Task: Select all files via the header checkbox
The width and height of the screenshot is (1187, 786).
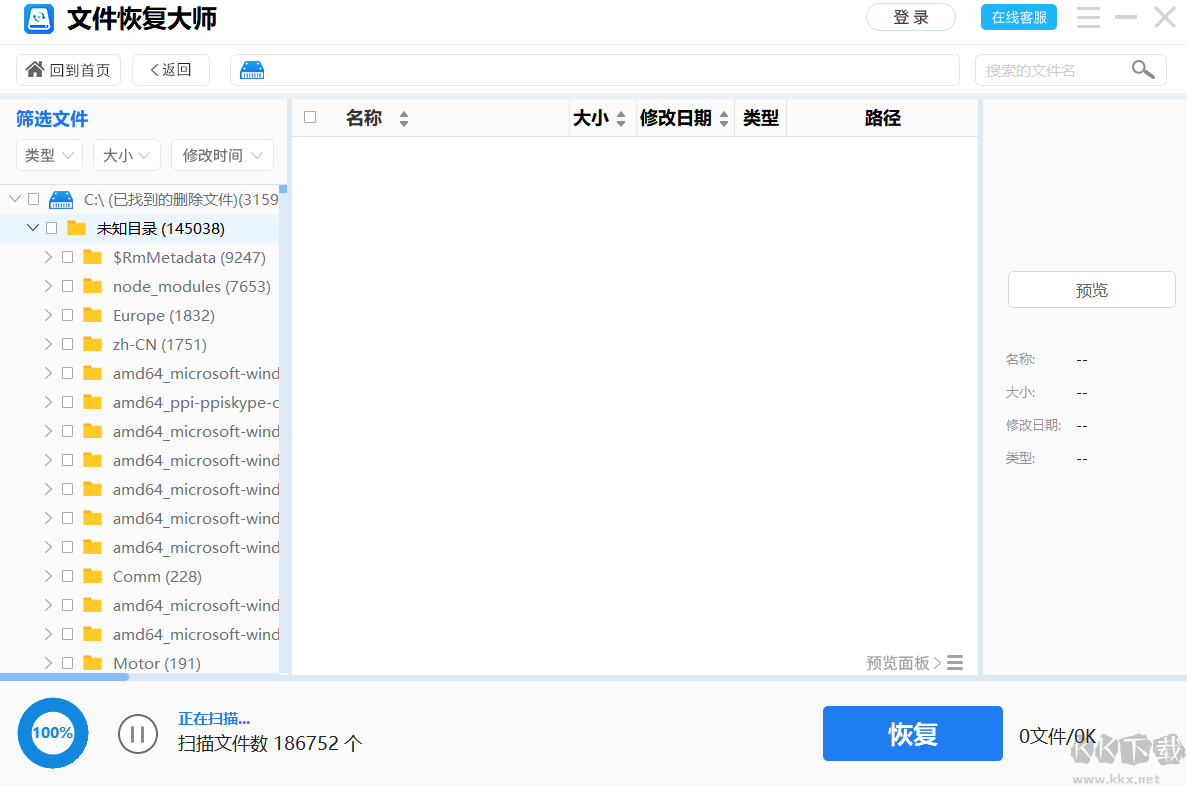Action: 310,116
